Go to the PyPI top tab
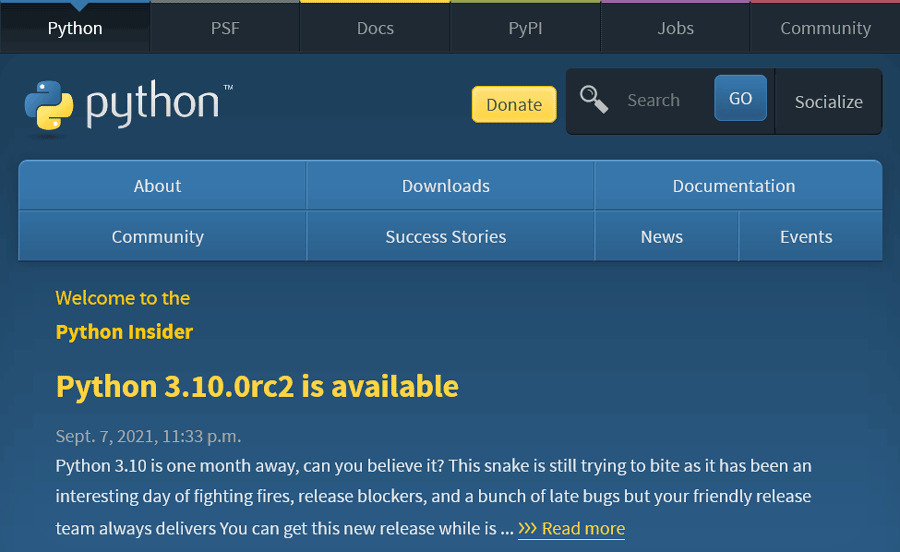Viewport: 900px width, 552px height. pyautogui.click(x=525, y=28)
